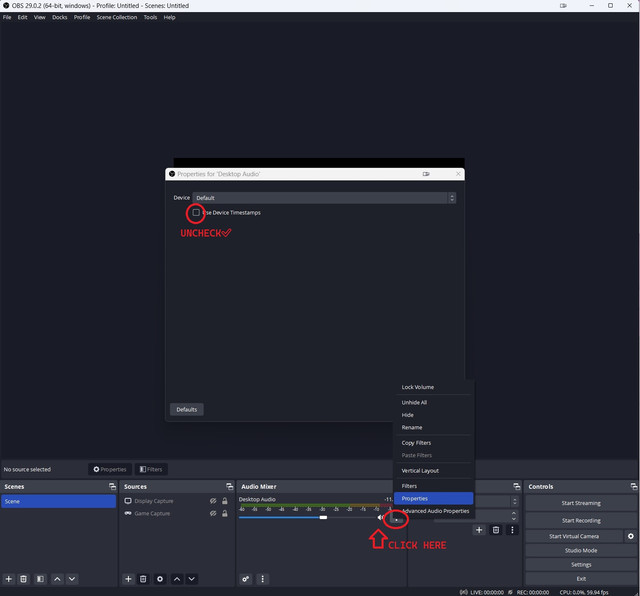Move scene up with the up arrow
This screenshot has width=640, height=596.
[57, 578]
